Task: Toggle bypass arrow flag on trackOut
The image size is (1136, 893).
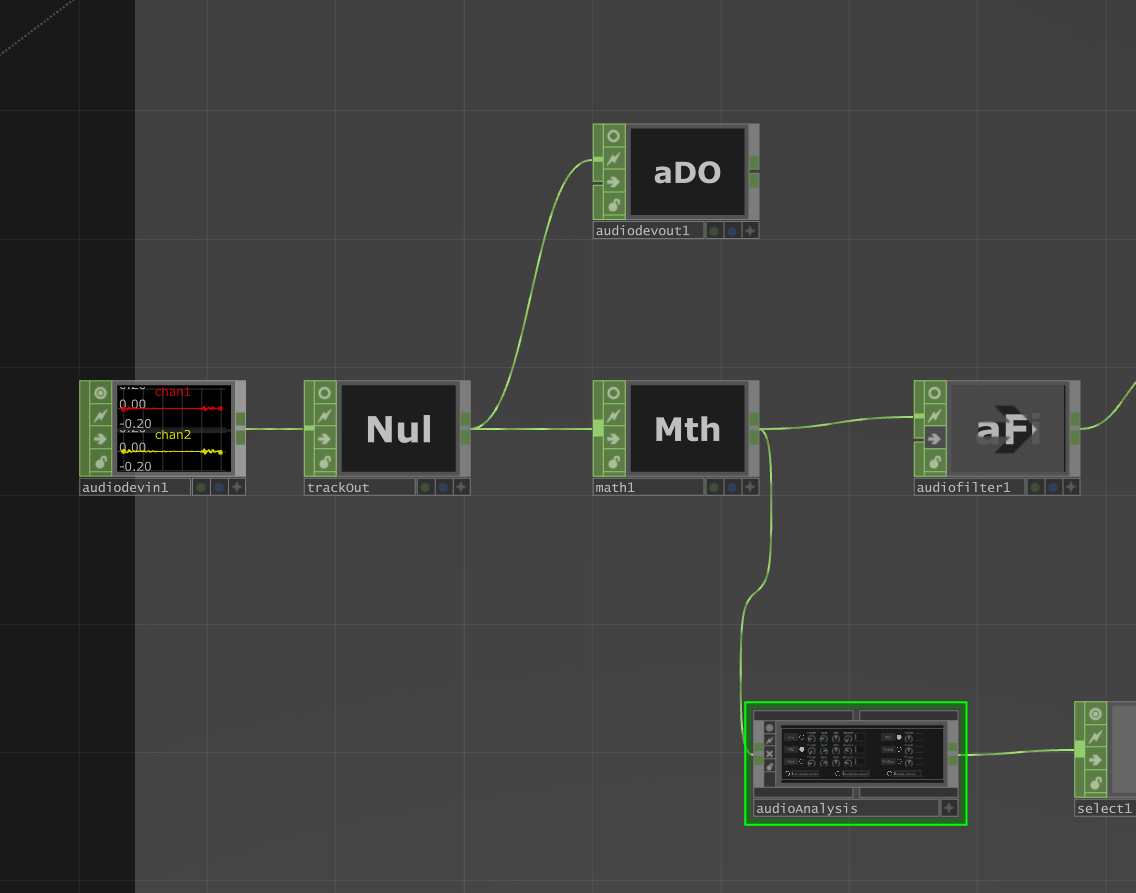Action: 325,439
